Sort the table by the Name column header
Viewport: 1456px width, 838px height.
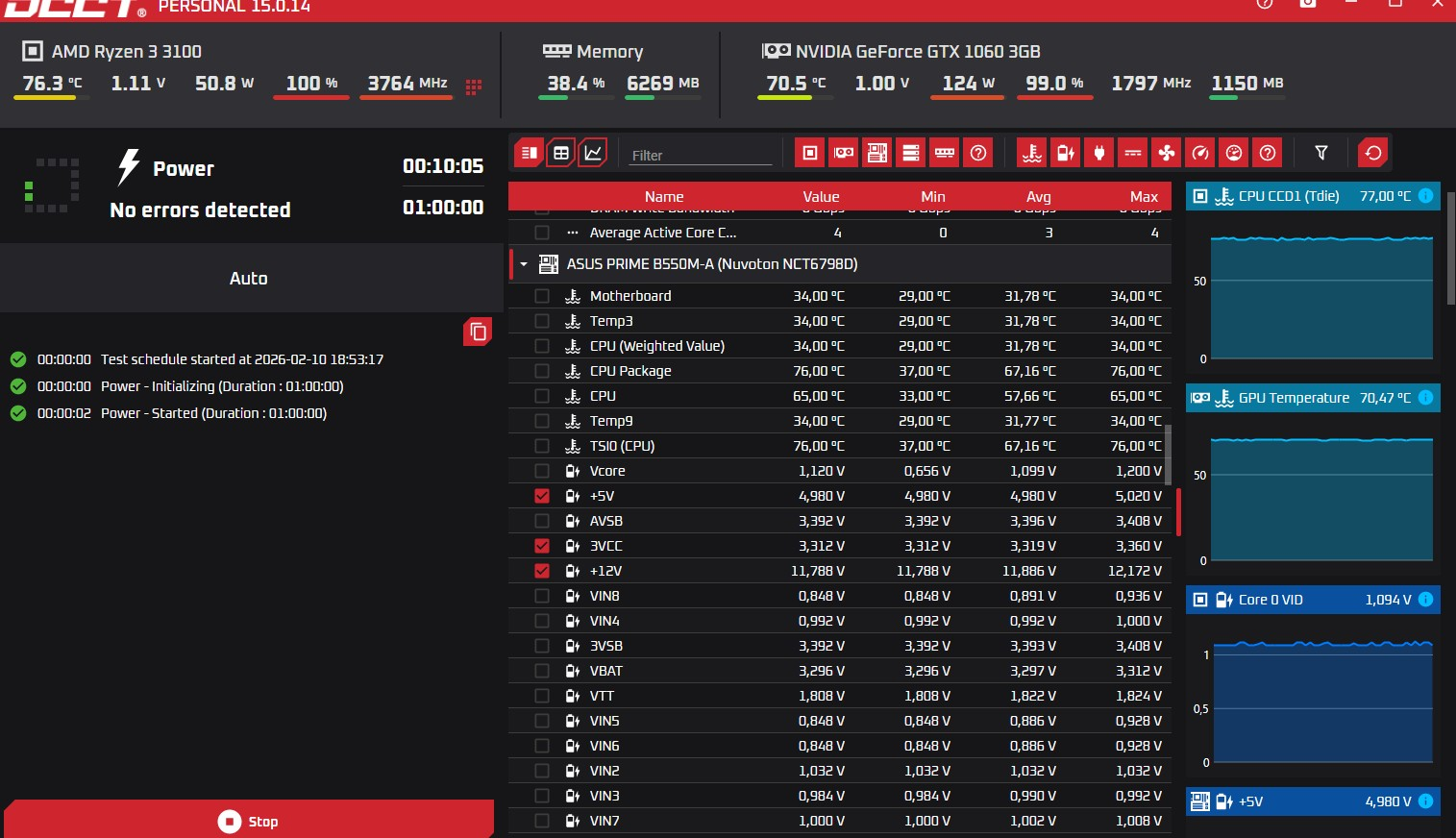(x=664, y=196)
